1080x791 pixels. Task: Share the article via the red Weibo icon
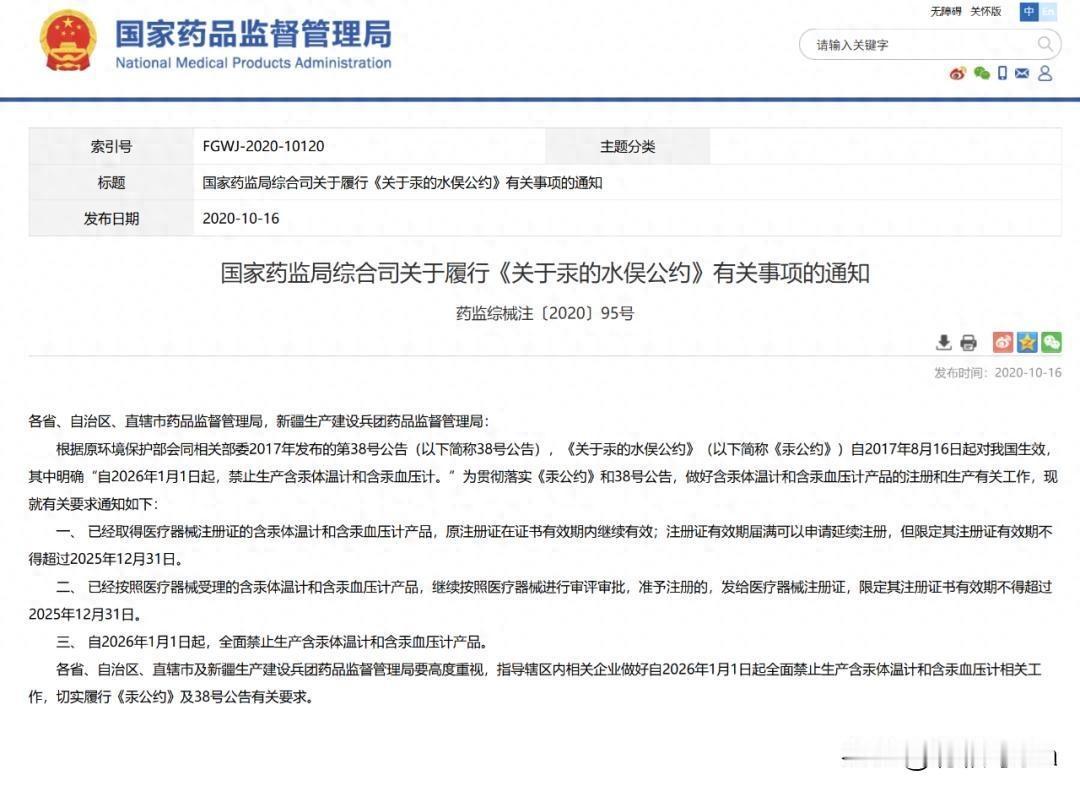coord(1003,342)
